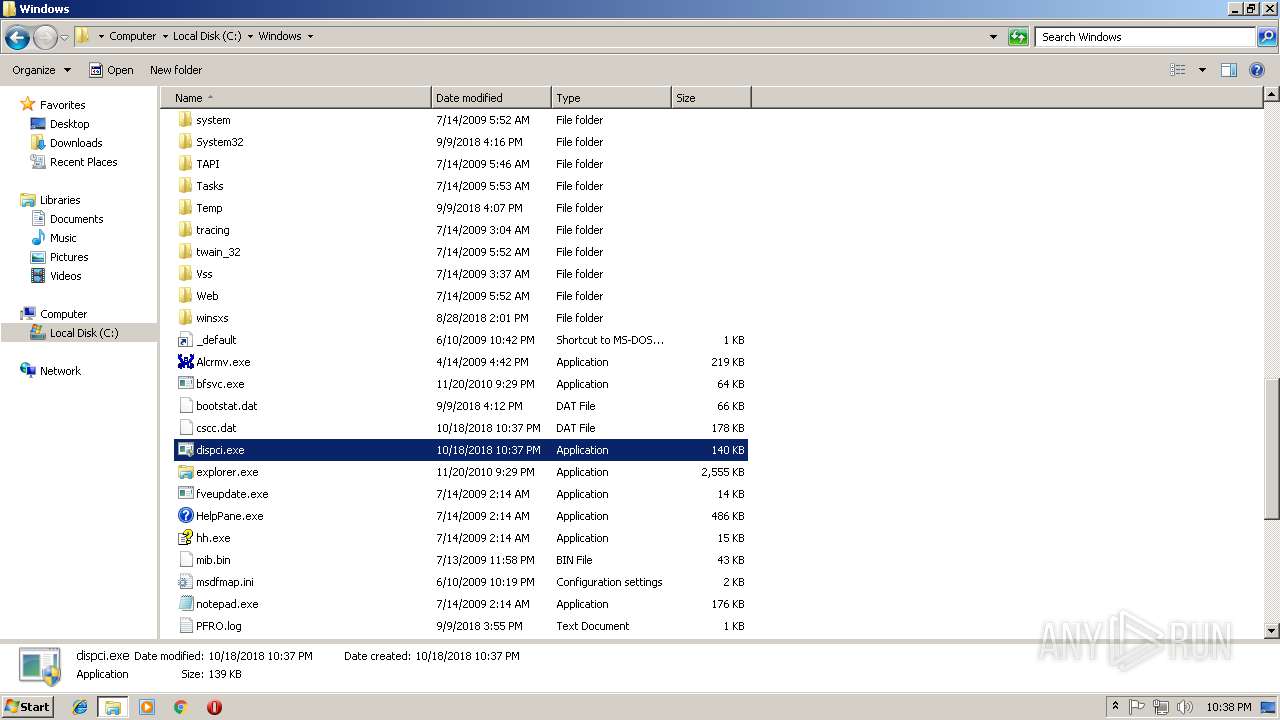
Task: Select the fveupdate.exe icon
Action: pyautogui.click(x=185, y=494)
